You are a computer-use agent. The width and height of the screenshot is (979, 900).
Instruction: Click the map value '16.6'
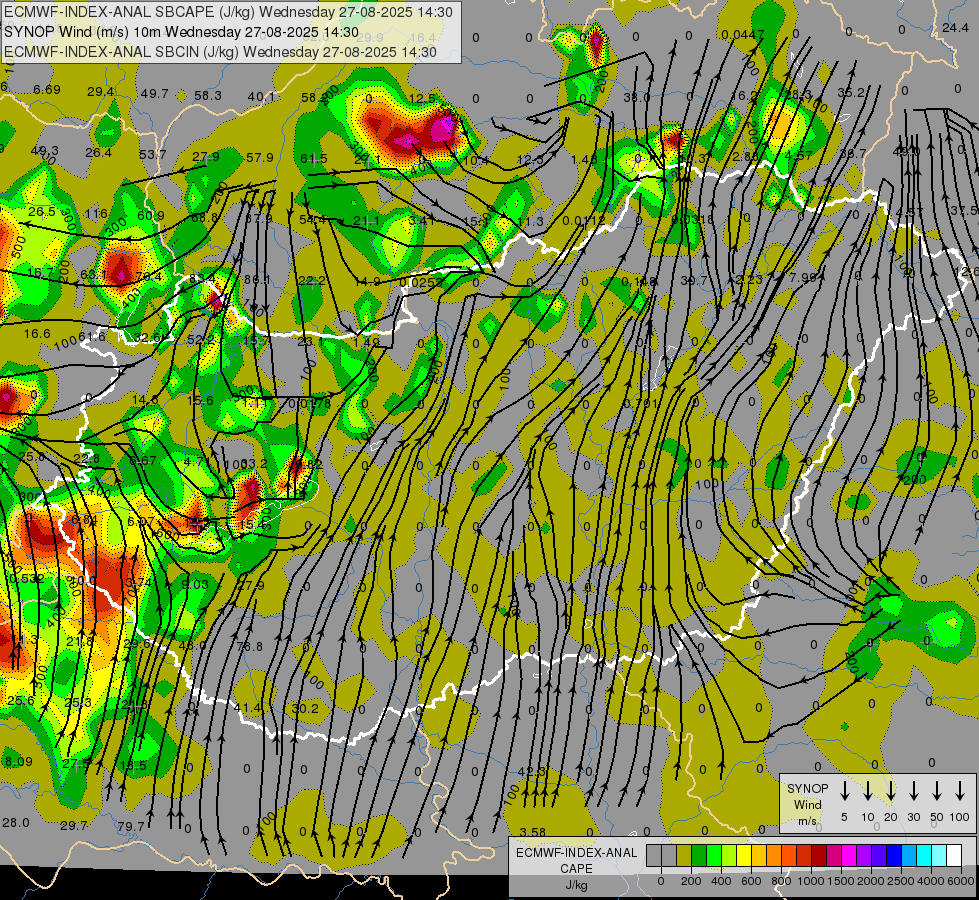pos(37,334)
